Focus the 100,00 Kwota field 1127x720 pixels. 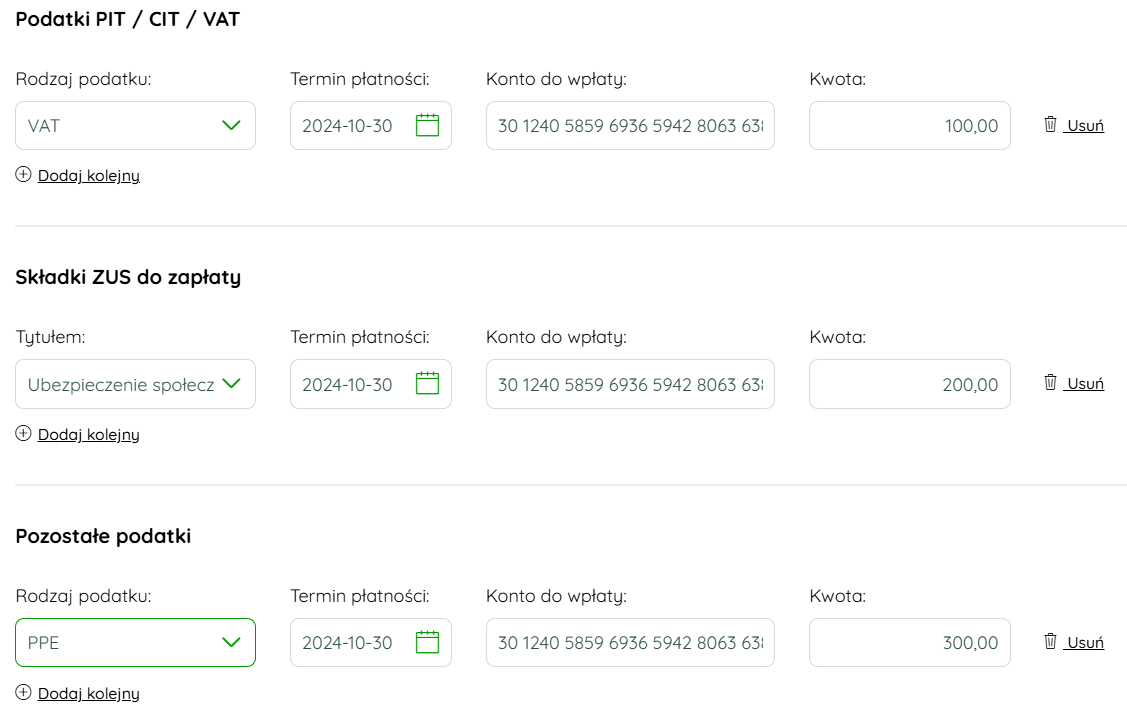pyautogui.click(x=910, y=126)
